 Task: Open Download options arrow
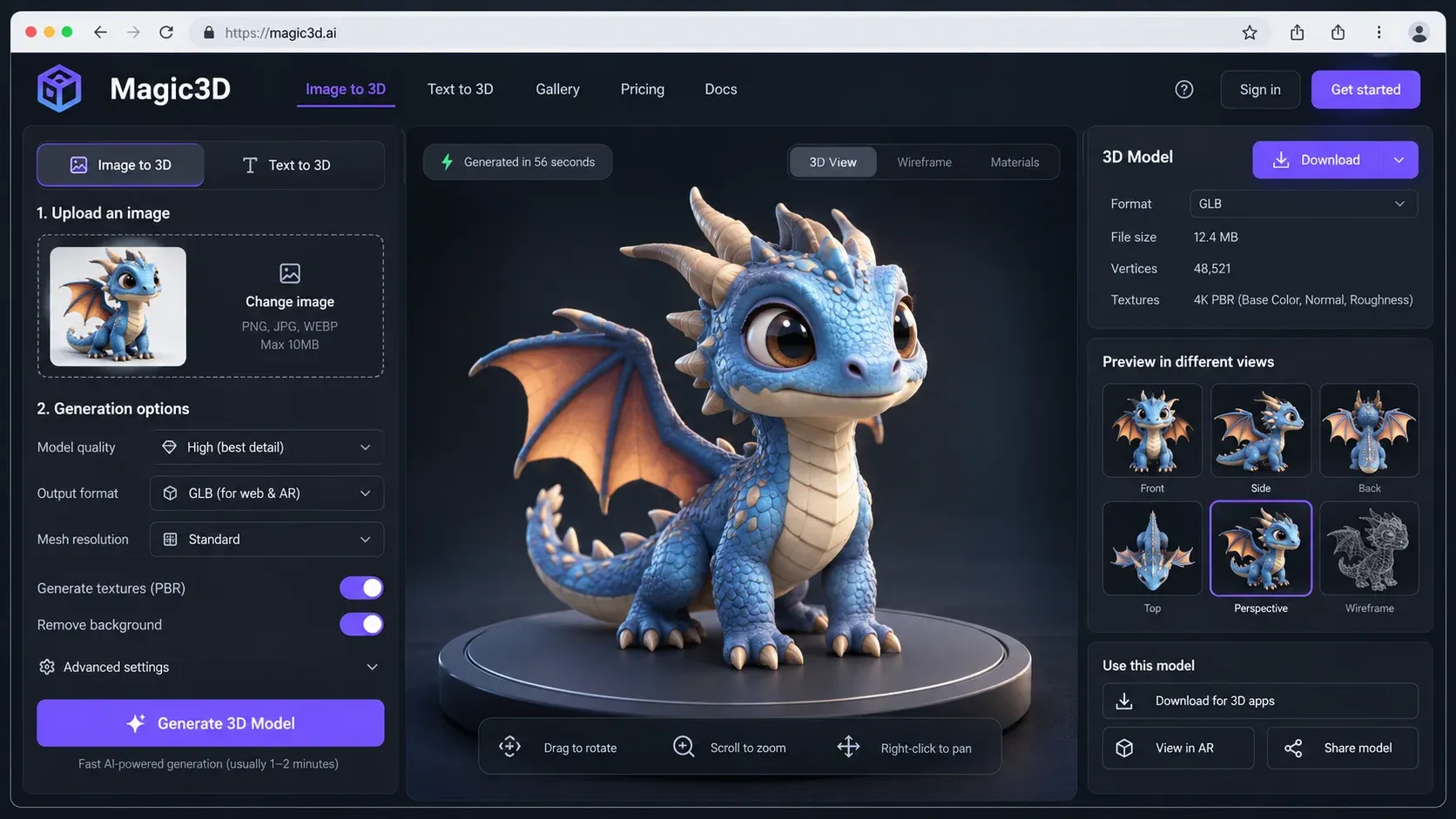click(1399, 160)
